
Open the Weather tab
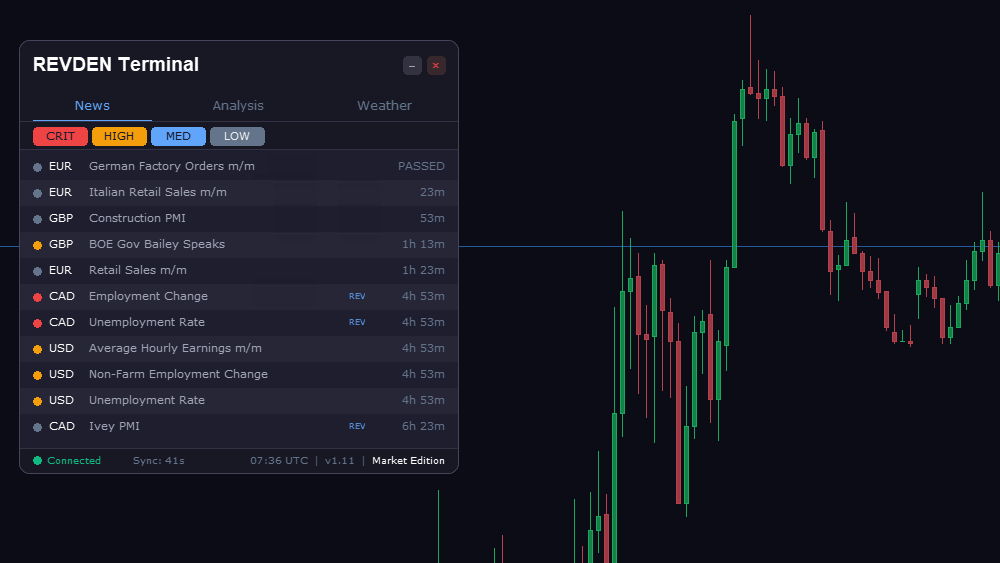(x=384, y=106)
